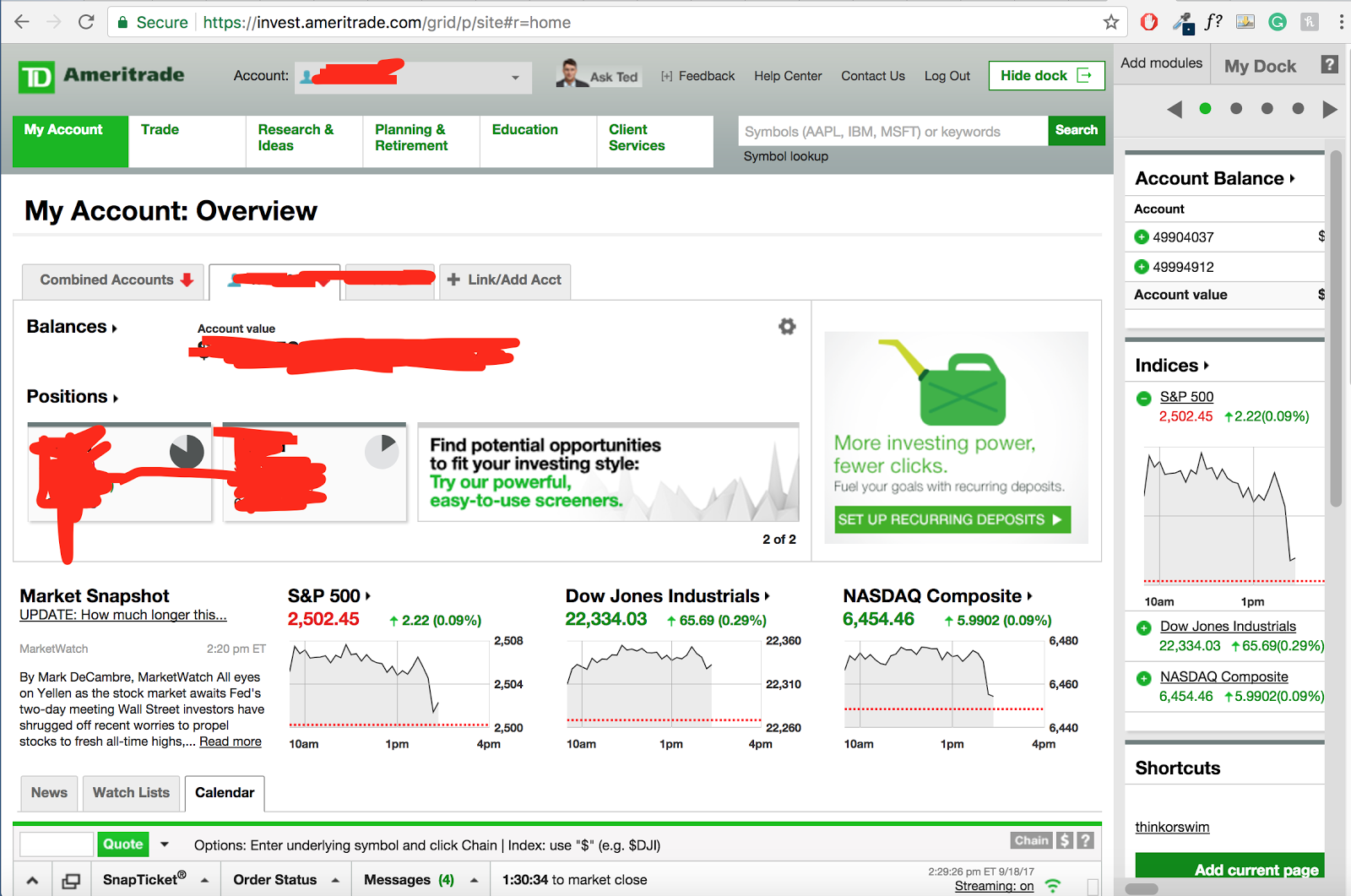The width and height of the screenshot is (1351, 896).
Task: Switch to the News tab
Action: 49,793
